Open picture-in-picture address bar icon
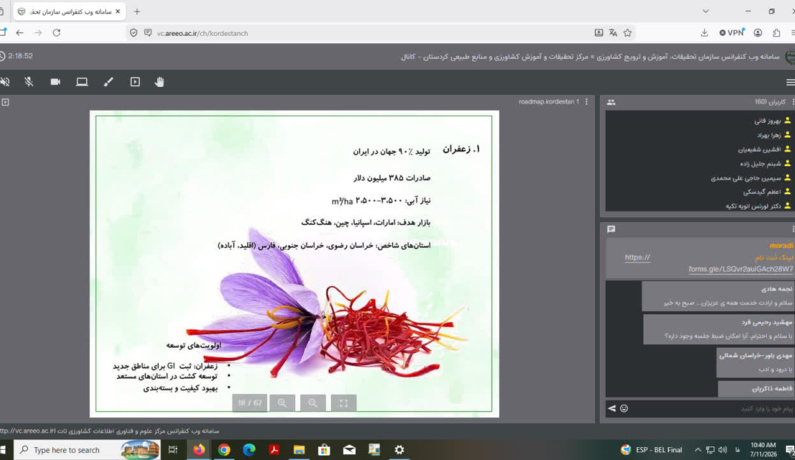795x460 pixels. (x=599, y=33)
